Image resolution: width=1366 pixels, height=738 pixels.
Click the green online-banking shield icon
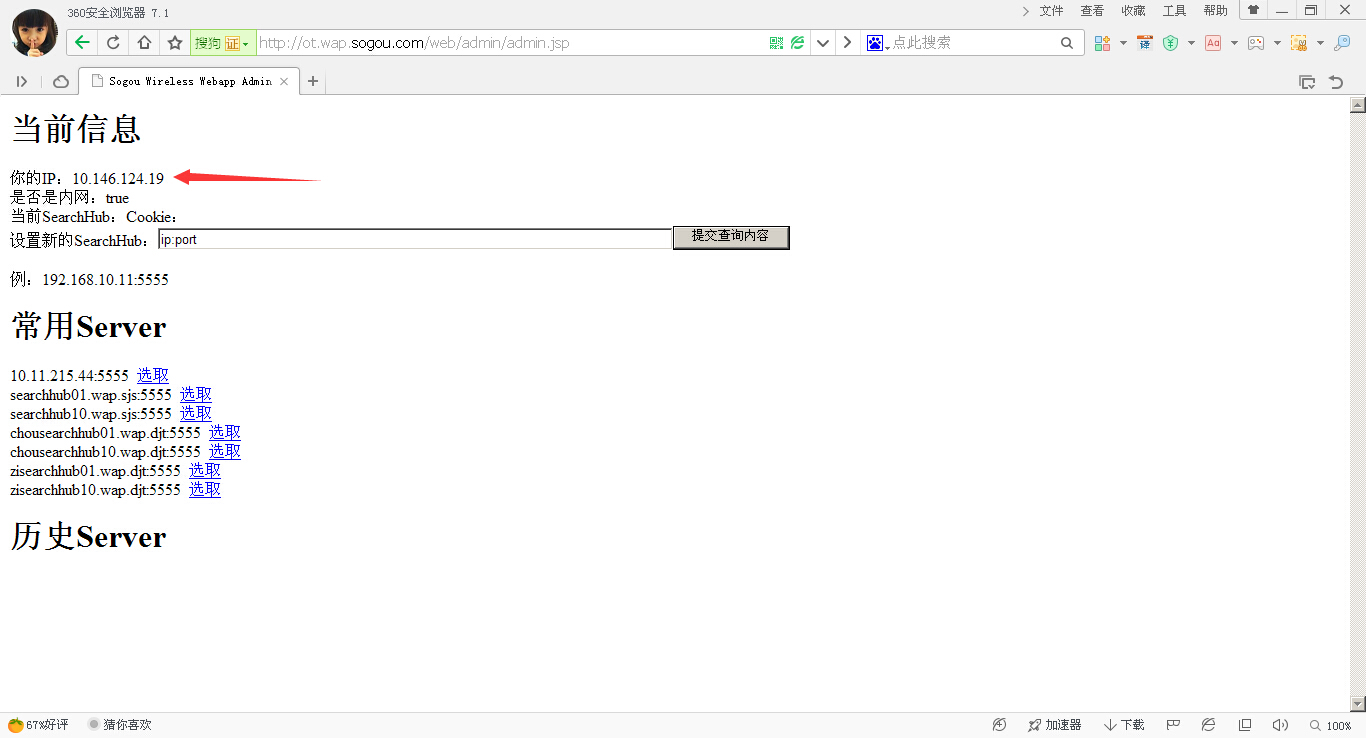click(x=1170, y=43)
